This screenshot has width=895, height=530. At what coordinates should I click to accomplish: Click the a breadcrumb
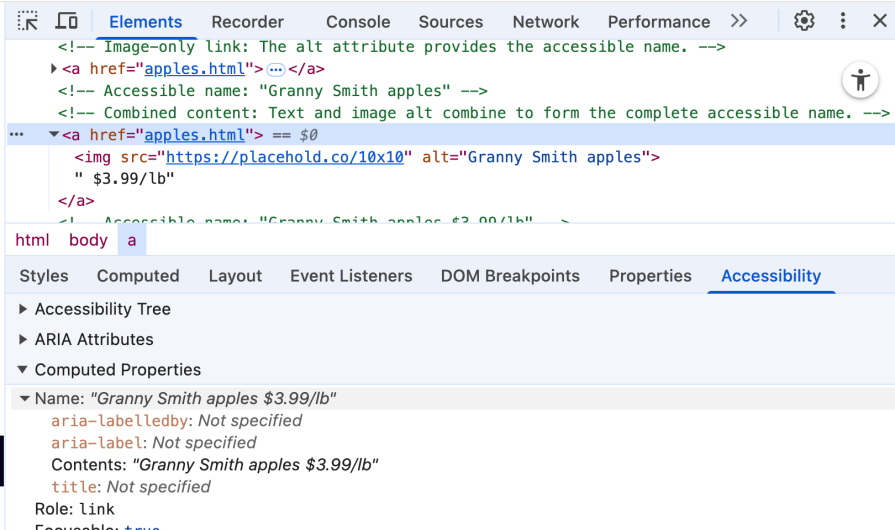coord(132,240)
